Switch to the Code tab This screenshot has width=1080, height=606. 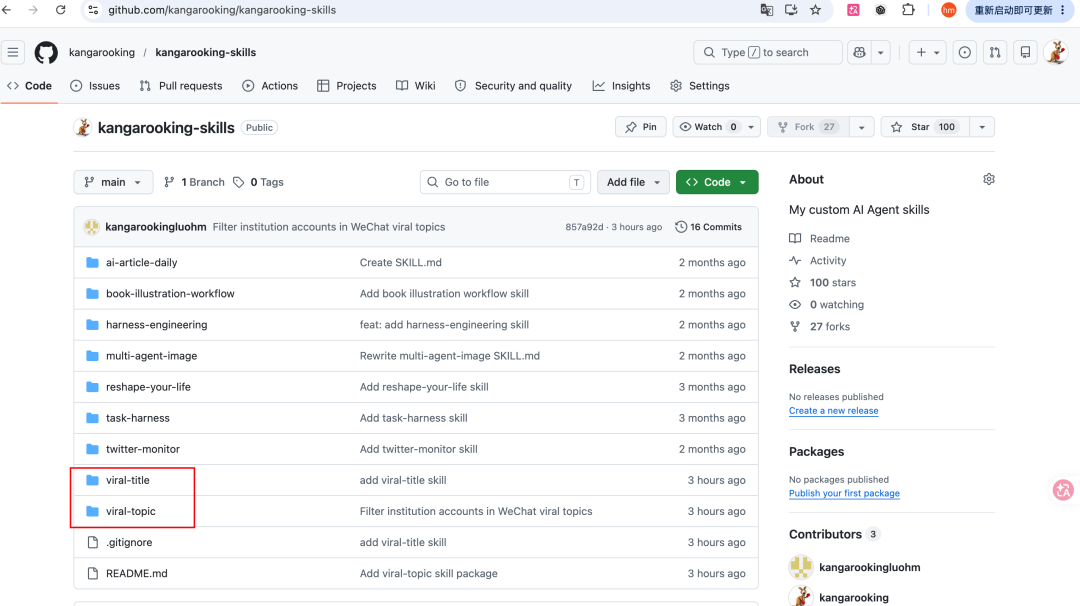(x=30, y=85)
